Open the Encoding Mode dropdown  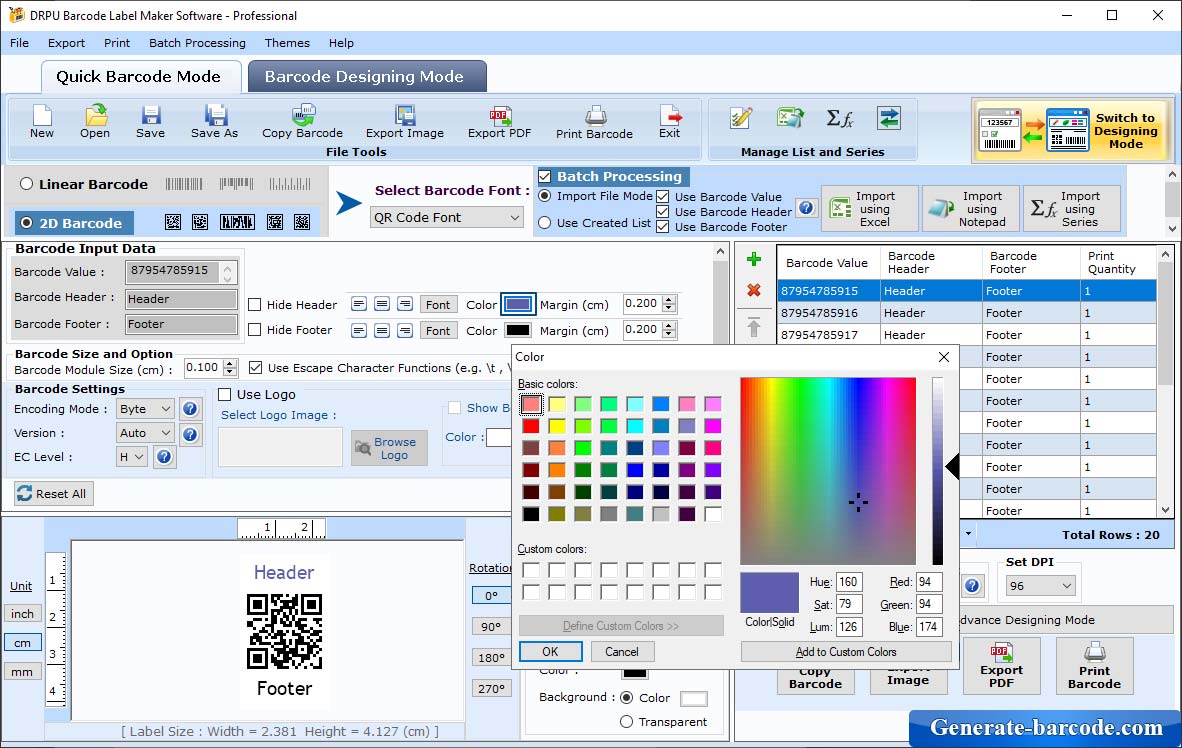click(x=145, y=409)
